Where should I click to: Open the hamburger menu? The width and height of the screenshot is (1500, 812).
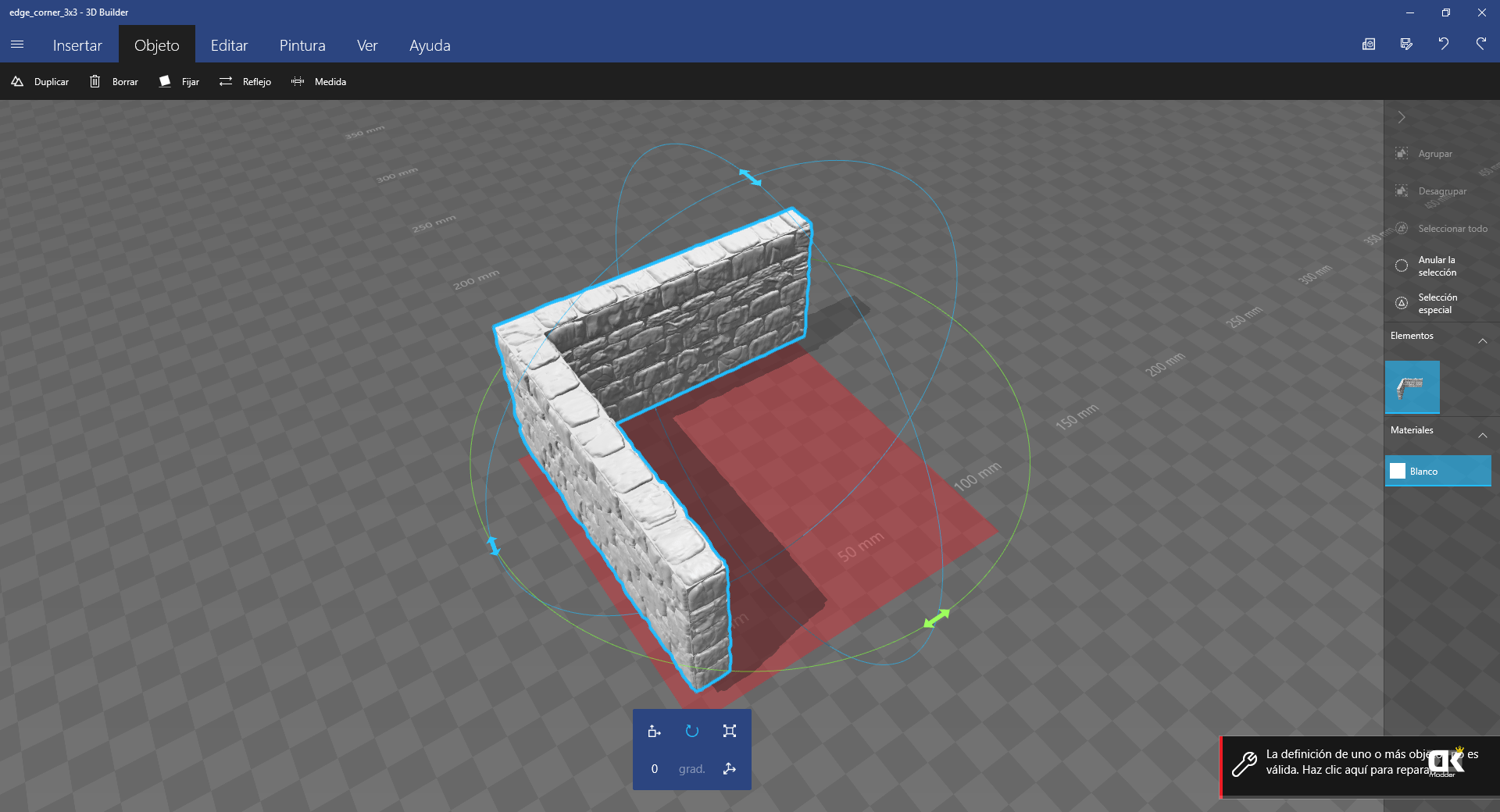(17, 45)
